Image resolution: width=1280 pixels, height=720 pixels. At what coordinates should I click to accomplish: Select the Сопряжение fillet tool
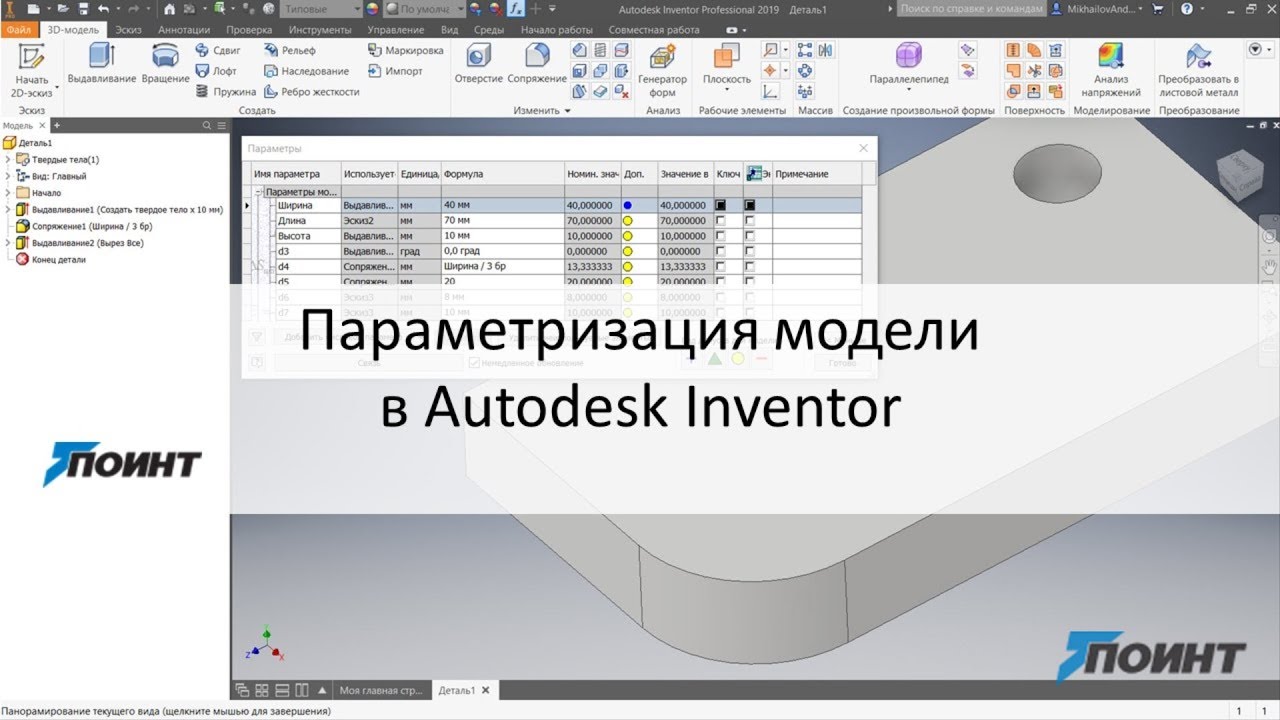pyautogui.click(x=537, y=64)
